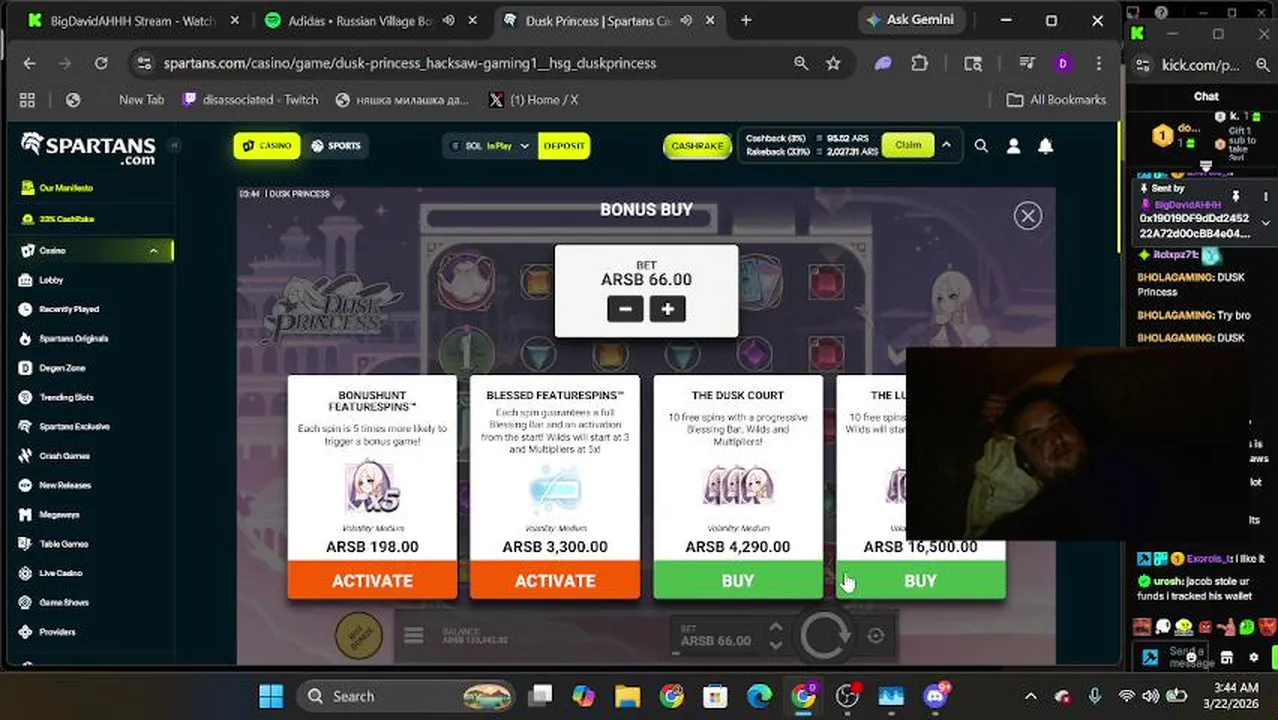Open the Chrome profile avatar D
Image resolution: width=1278 pixels, height=720 pixels.
tap(1062, 63)
